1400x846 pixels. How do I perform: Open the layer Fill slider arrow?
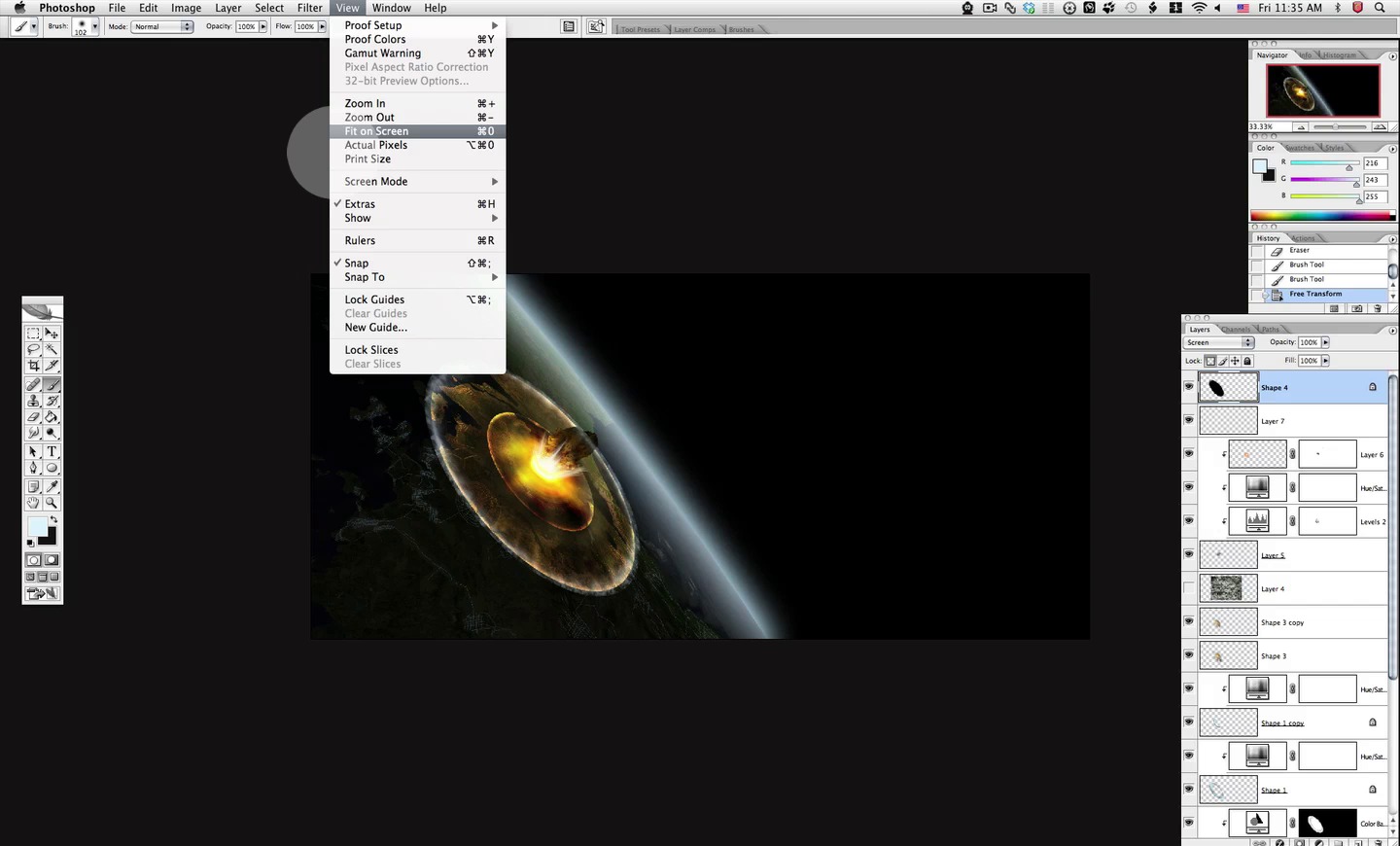click(1325, 361)
